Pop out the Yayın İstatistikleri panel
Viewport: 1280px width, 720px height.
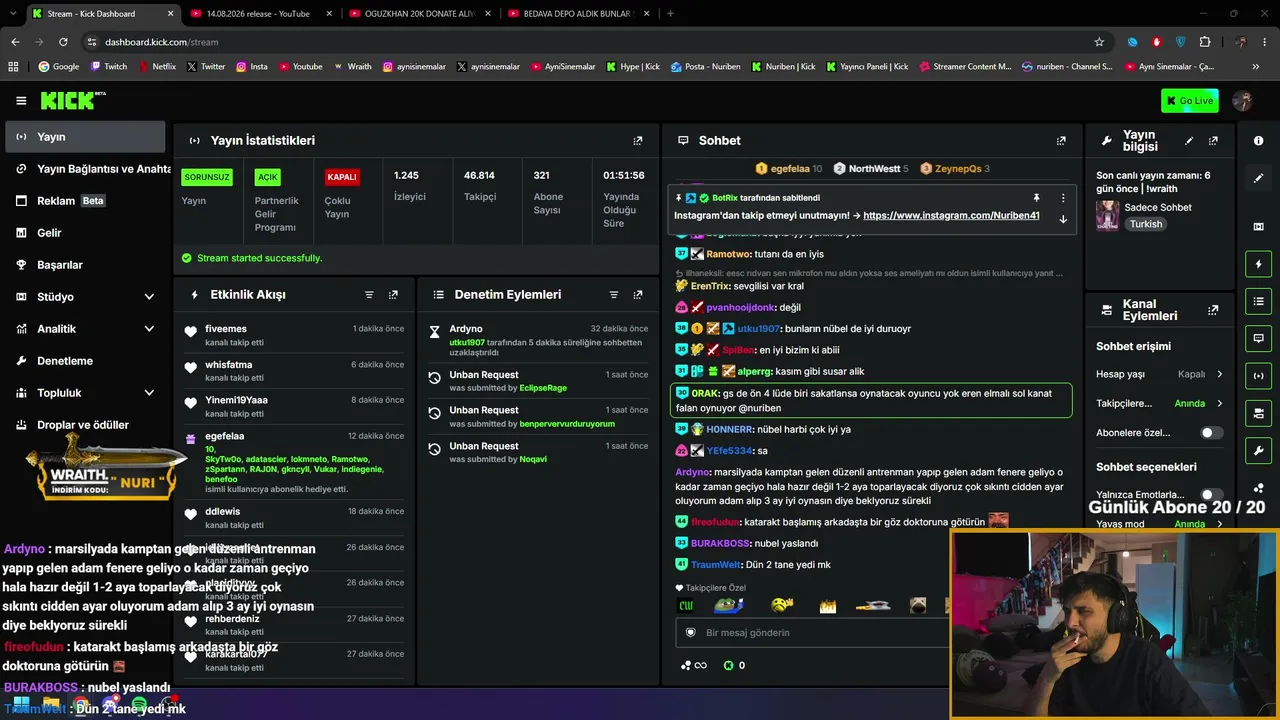pos(638,141)
